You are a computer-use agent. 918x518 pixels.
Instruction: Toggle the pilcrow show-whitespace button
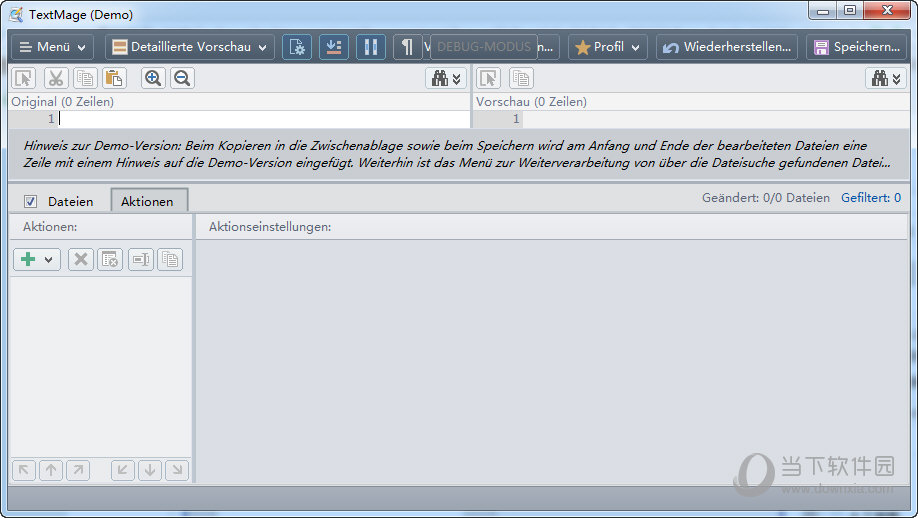(407, 47)
